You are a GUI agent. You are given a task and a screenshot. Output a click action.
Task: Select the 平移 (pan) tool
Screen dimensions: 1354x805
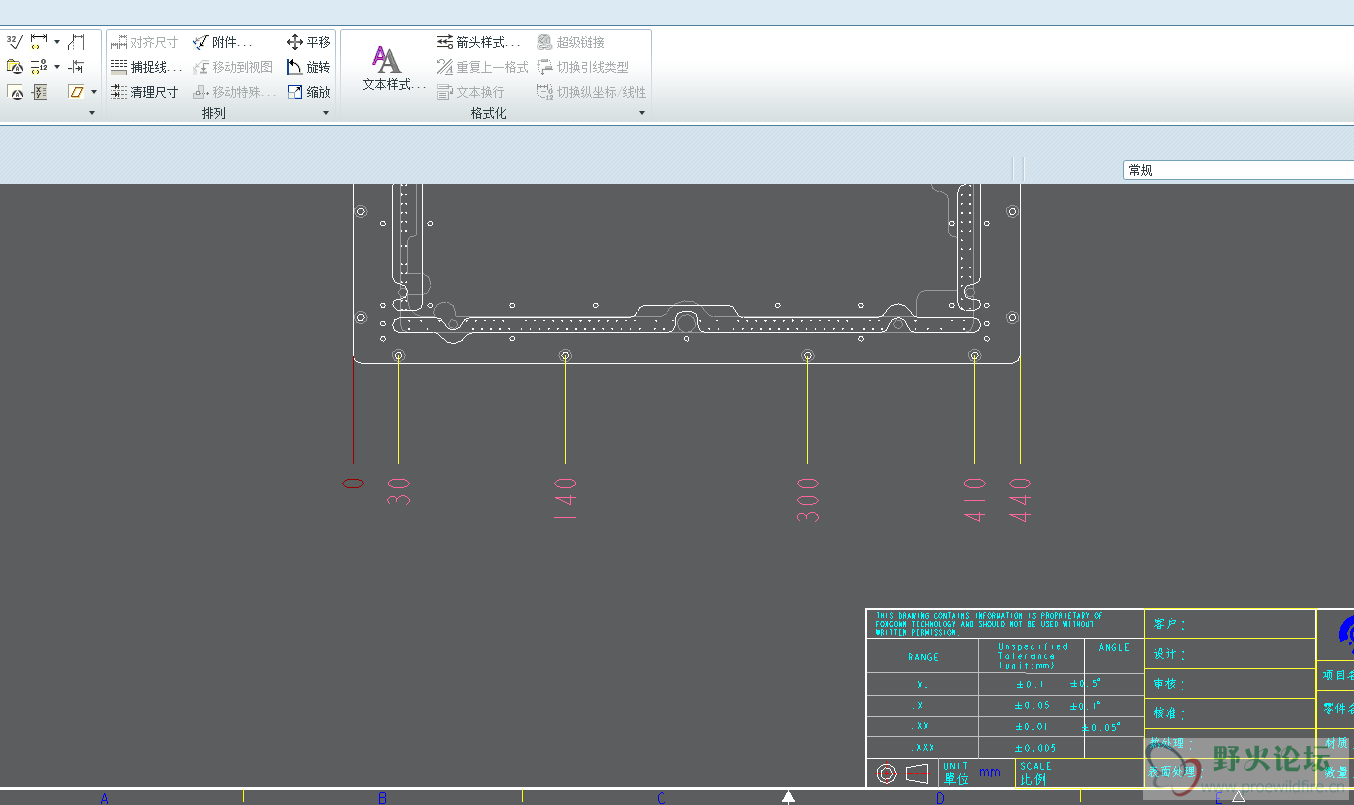click(308, 42)
